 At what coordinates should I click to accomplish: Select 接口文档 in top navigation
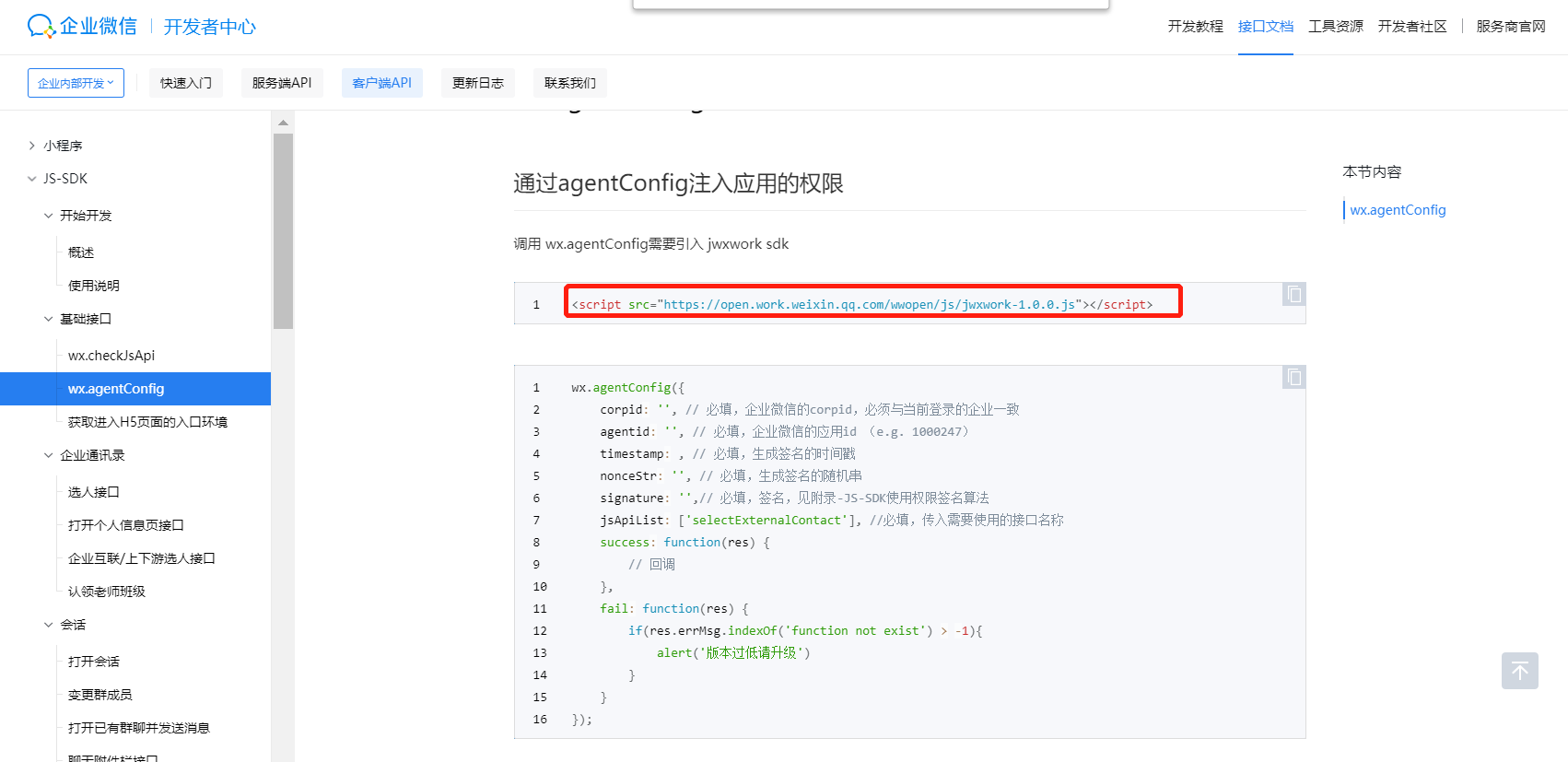[x=1266, y=27]
